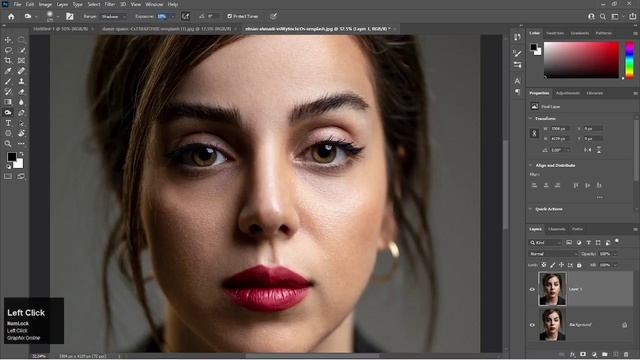The width and height of the screenshot is (640, 360).
Task: Click the Layer 1 thumbnail
Action: (552, 289)
